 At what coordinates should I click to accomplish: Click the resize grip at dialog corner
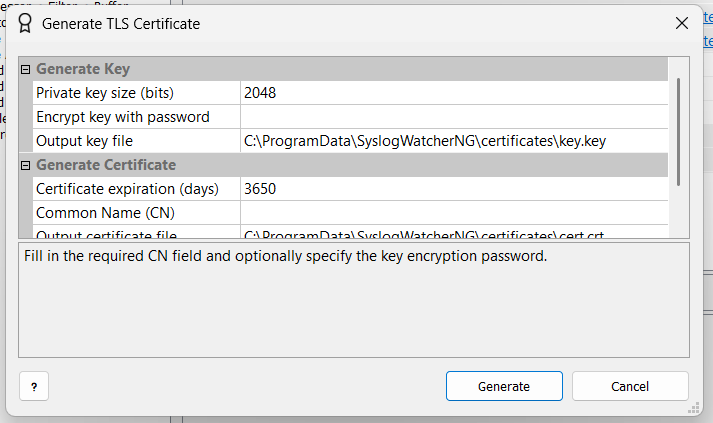[x=692, y=408]
